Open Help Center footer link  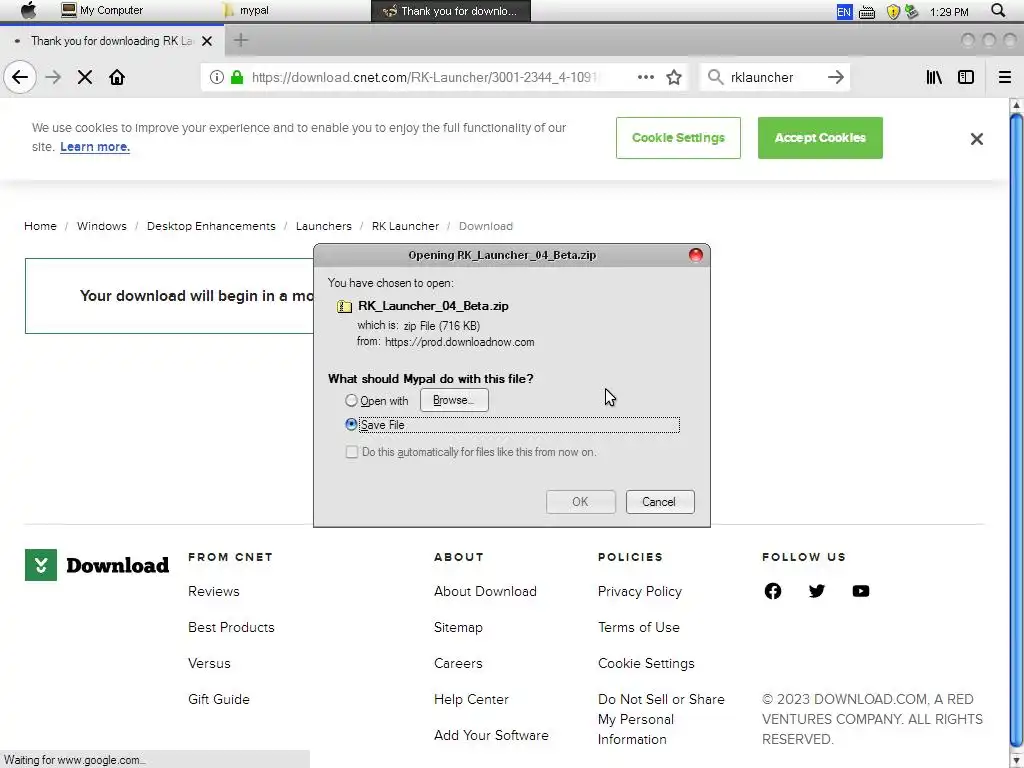pos(471,699)
